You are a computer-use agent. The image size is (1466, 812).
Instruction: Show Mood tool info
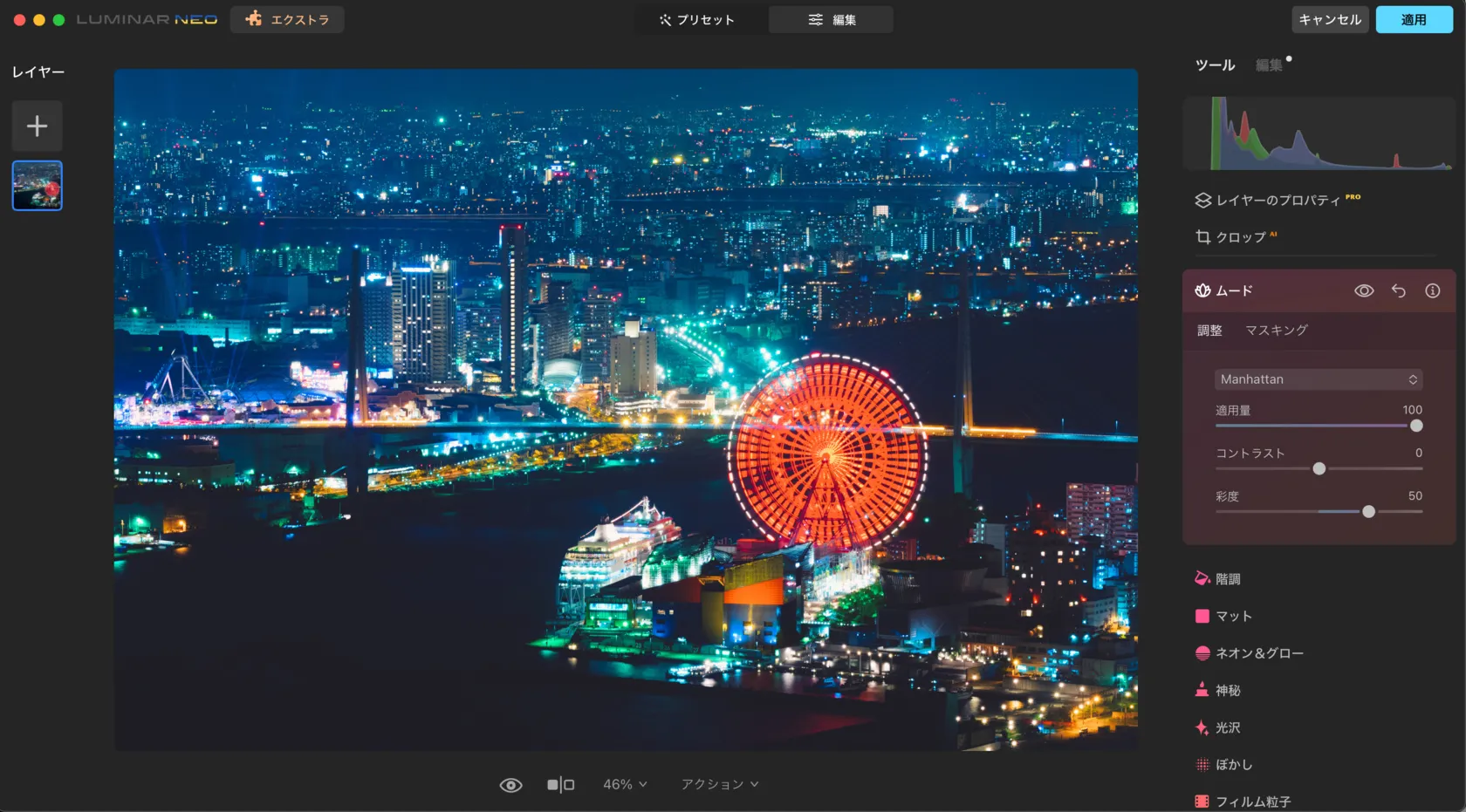tap(1432, 291)
